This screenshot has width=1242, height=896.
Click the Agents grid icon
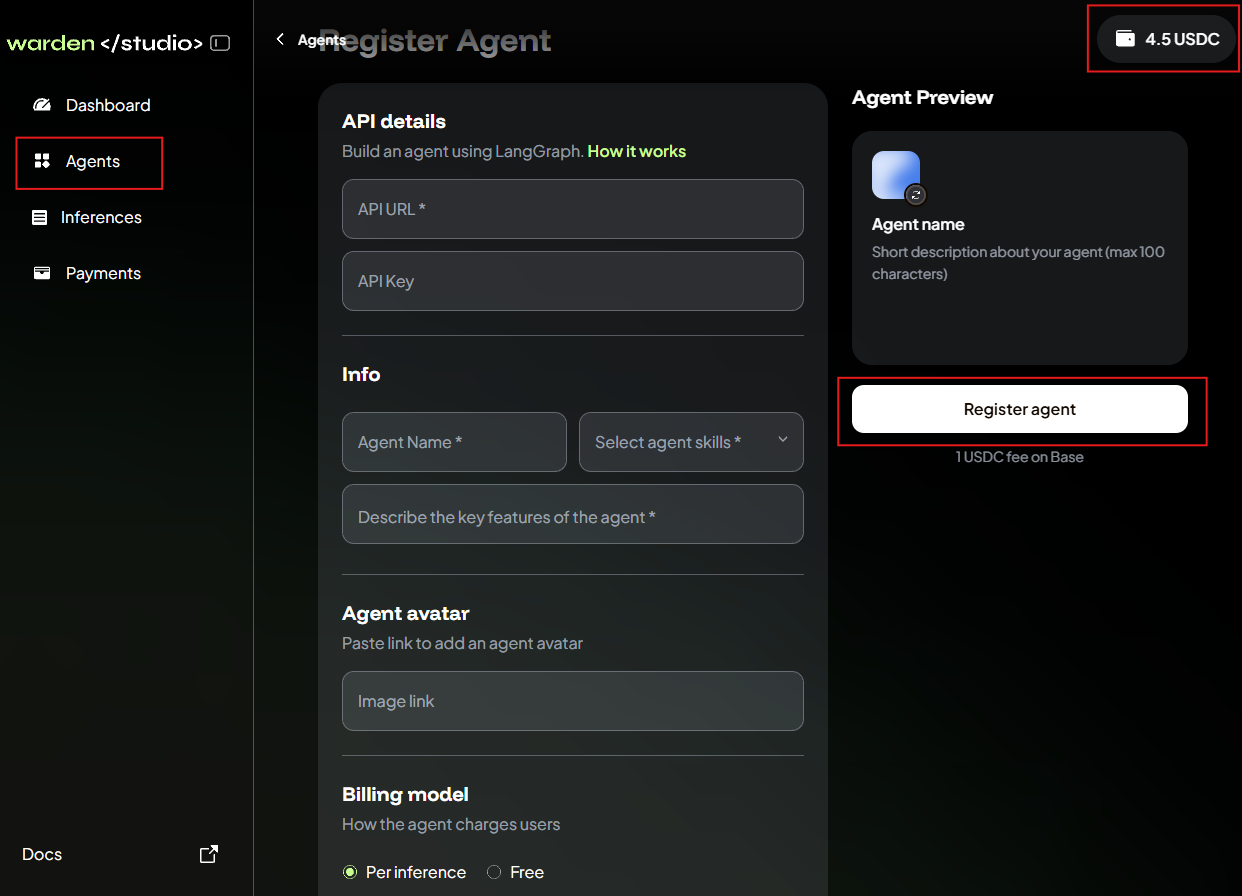(x=41, y=161)
